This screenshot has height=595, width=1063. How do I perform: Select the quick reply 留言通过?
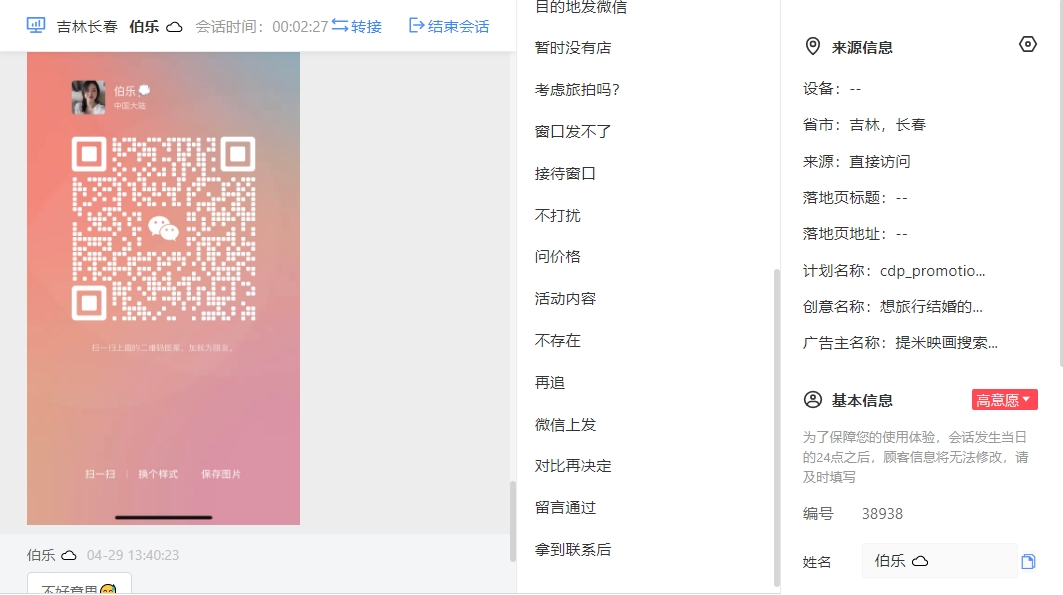pyautogui.click(x=565, y=508)
